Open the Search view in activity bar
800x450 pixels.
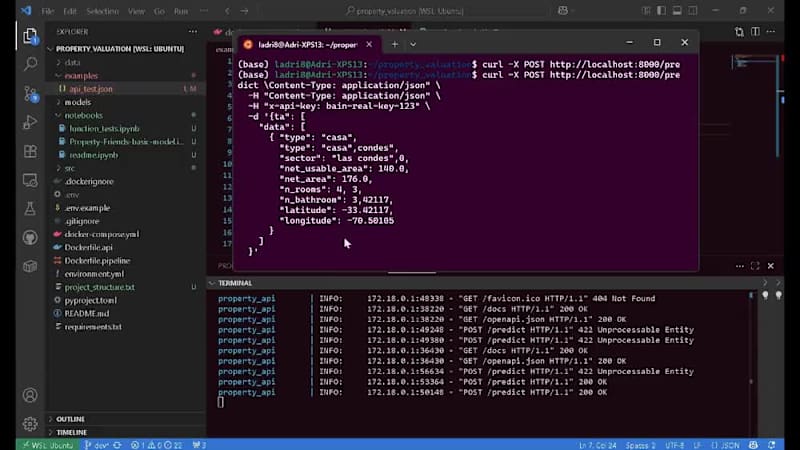point(30,64)
